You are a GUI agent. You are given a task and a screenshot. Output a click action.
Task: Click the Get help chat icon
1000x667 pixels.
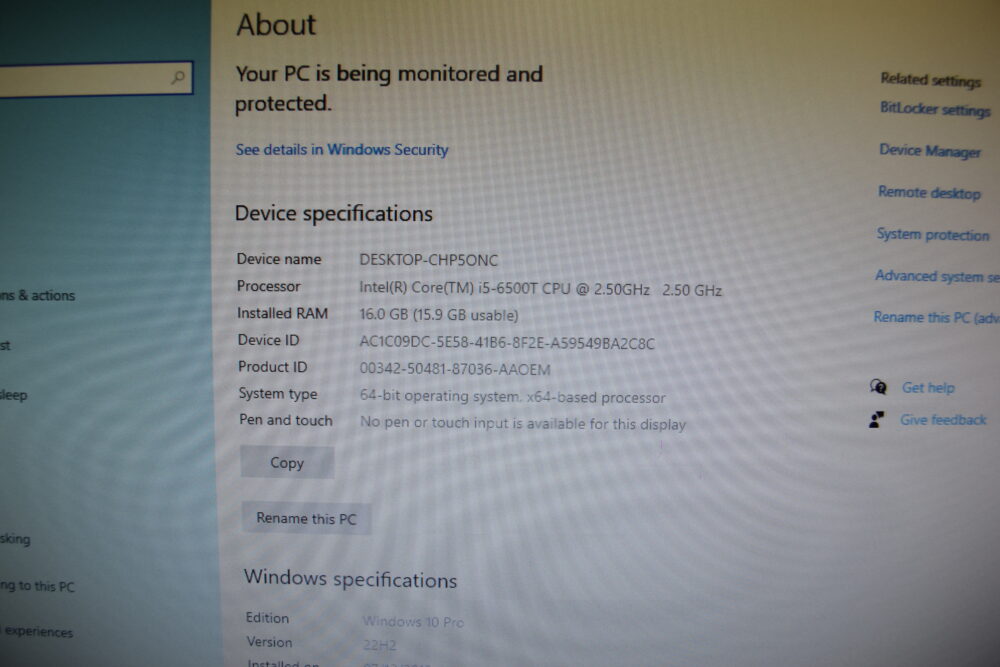point(878,386)
